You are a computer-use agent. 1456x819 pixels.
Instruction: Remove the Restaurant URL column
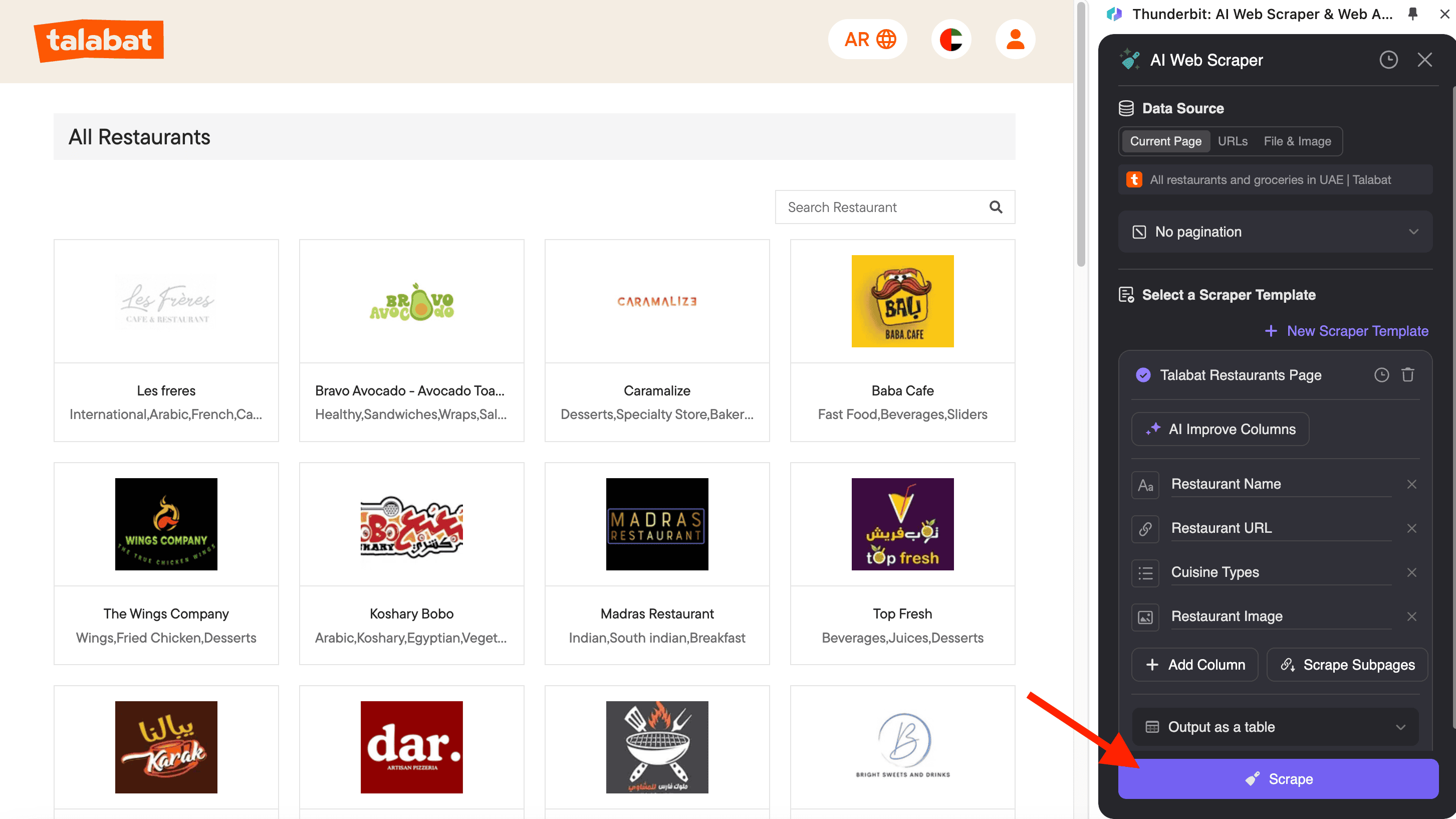tap(1411, 528)
